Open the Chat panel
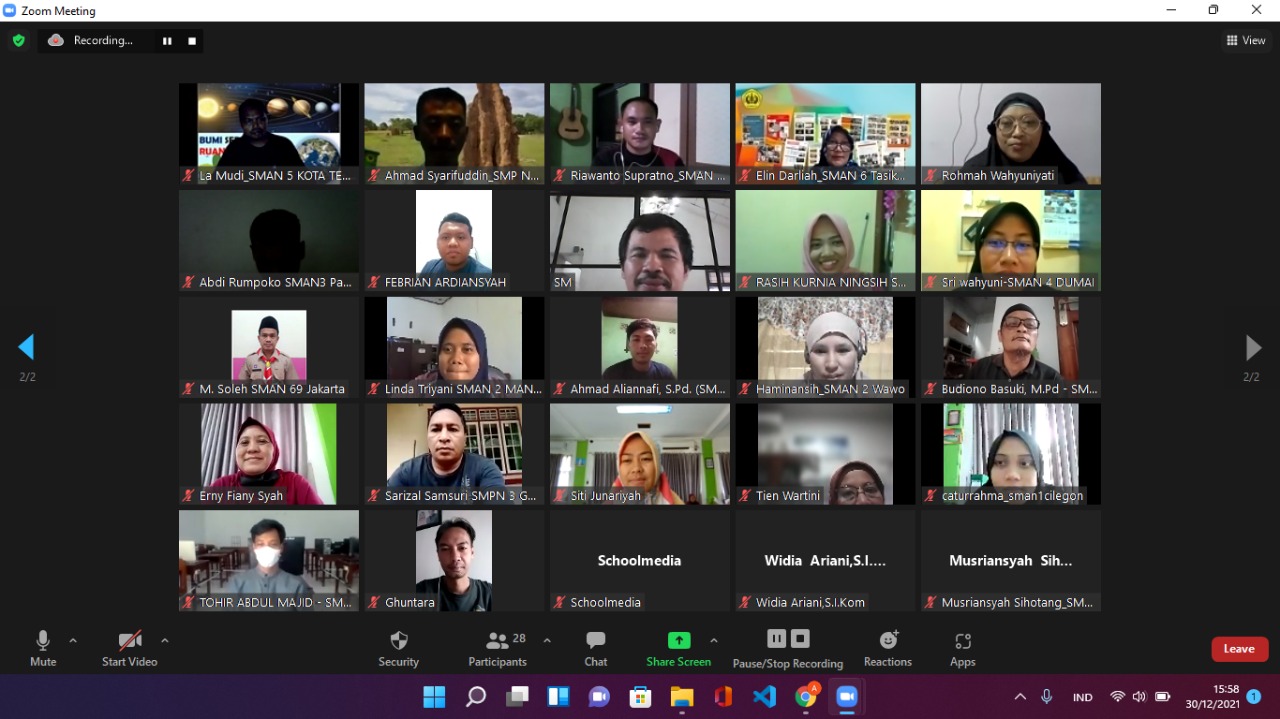Image resolution: width=1280 pixels, height=719 pixels. click(x=596, y=648)
